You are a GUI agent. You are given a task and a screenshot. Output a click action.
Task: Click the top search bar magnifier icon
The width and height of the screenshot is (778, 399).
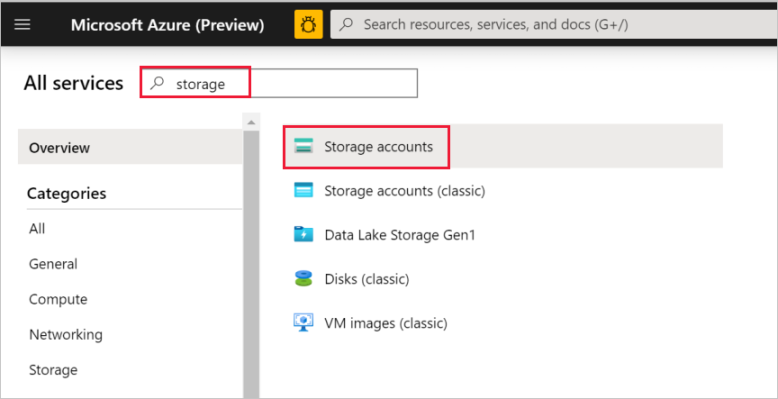(346, 24)
